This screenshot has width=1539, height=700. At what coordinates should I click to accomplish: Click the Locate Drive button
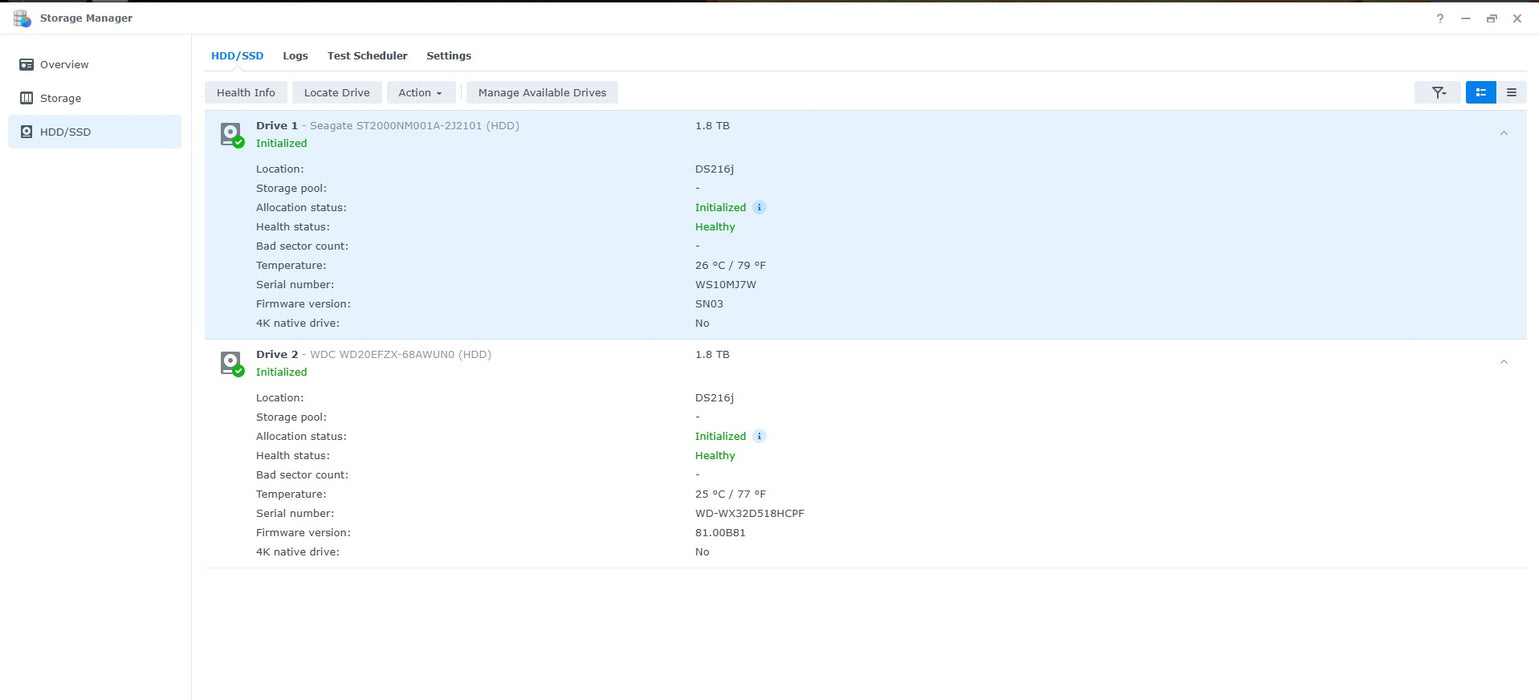point(337,92)
